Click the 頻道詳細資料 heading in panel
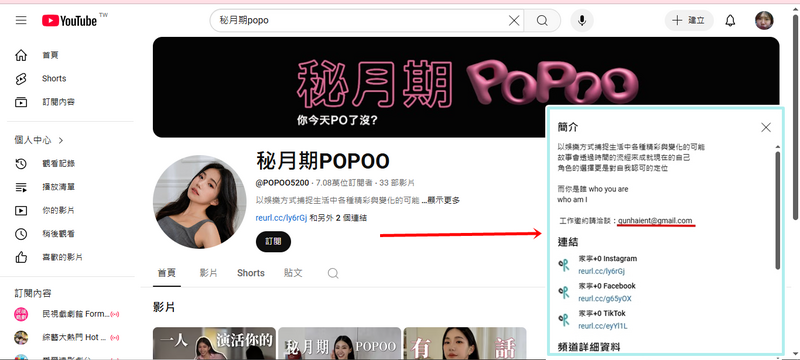Screen dimensions: 800x360 tap(589, 348)
